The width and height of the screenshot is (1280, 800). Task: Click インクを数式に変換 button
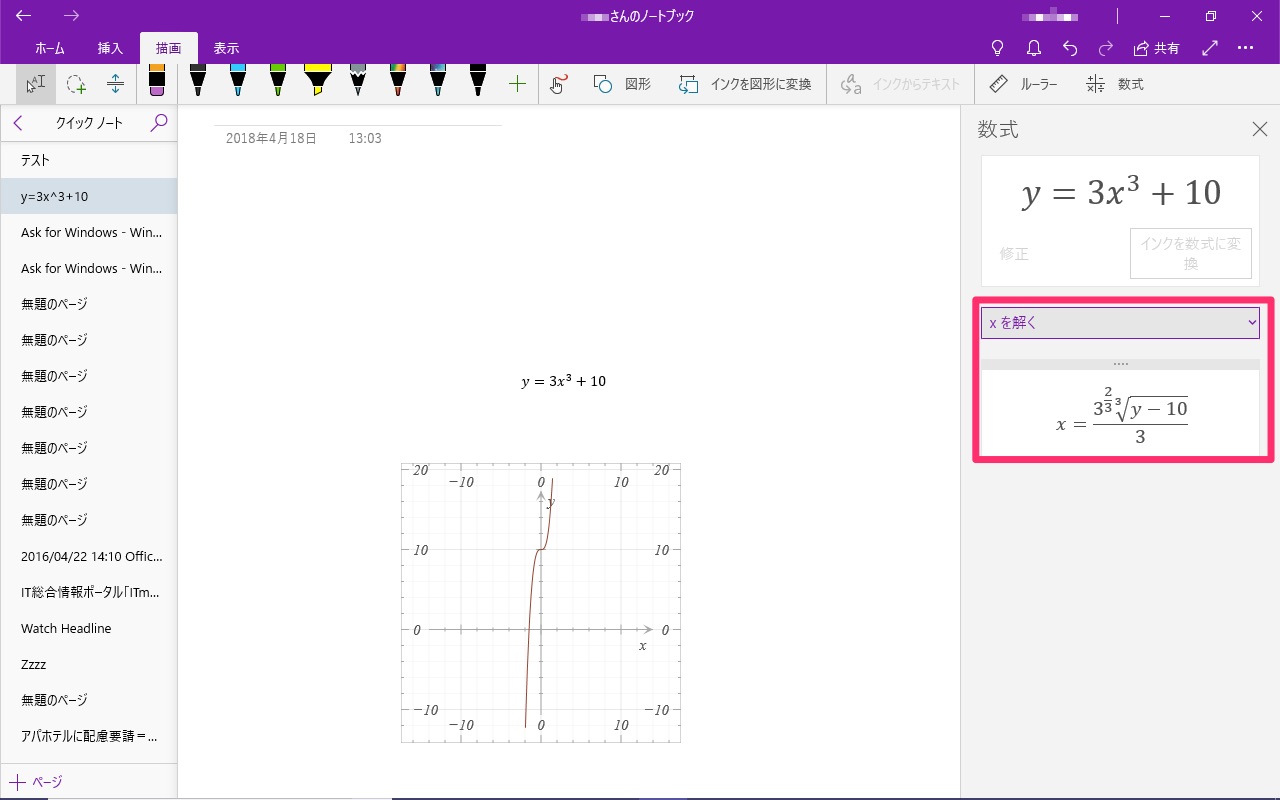coord(1190,254)
